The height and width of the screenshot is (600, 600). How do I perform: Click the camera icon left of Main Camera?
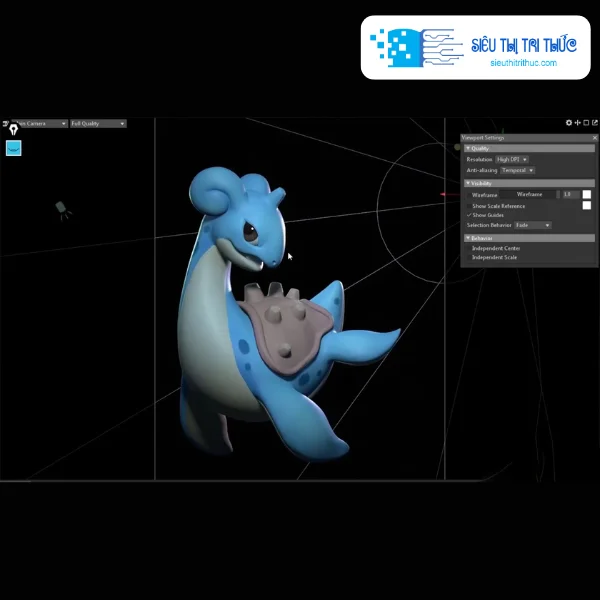coord(5,123)
